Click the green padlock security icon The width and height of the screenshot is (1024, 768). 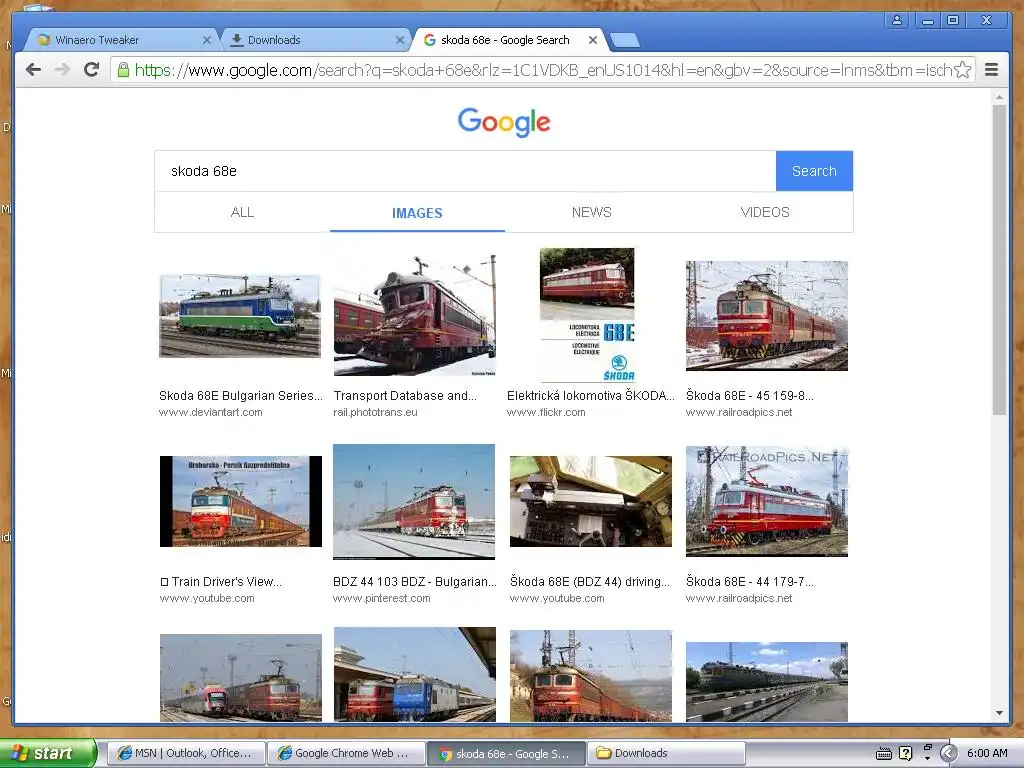tap(123, 70)
